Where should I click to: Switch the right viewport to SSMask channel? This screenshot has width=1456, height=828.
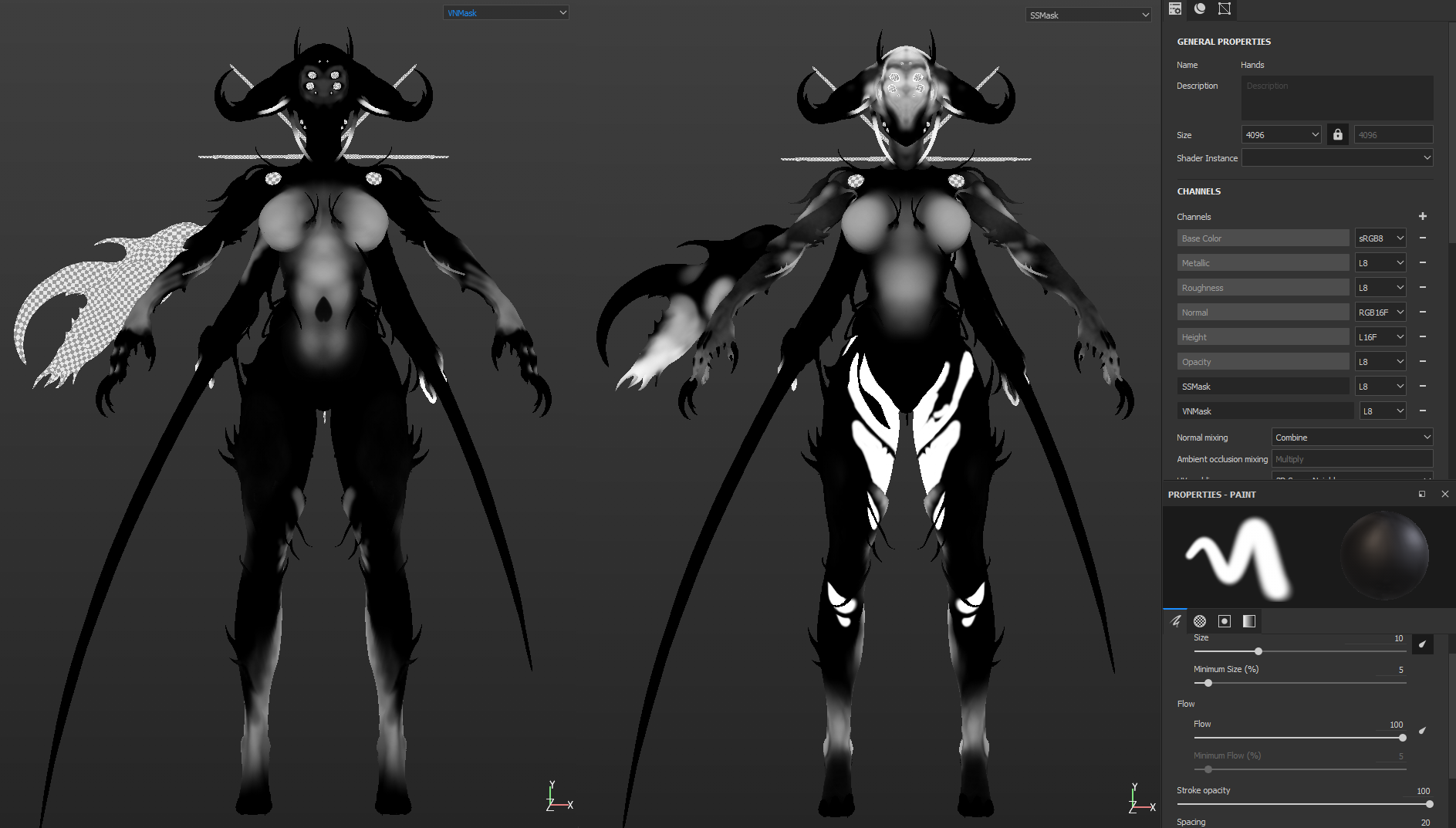1087,15
